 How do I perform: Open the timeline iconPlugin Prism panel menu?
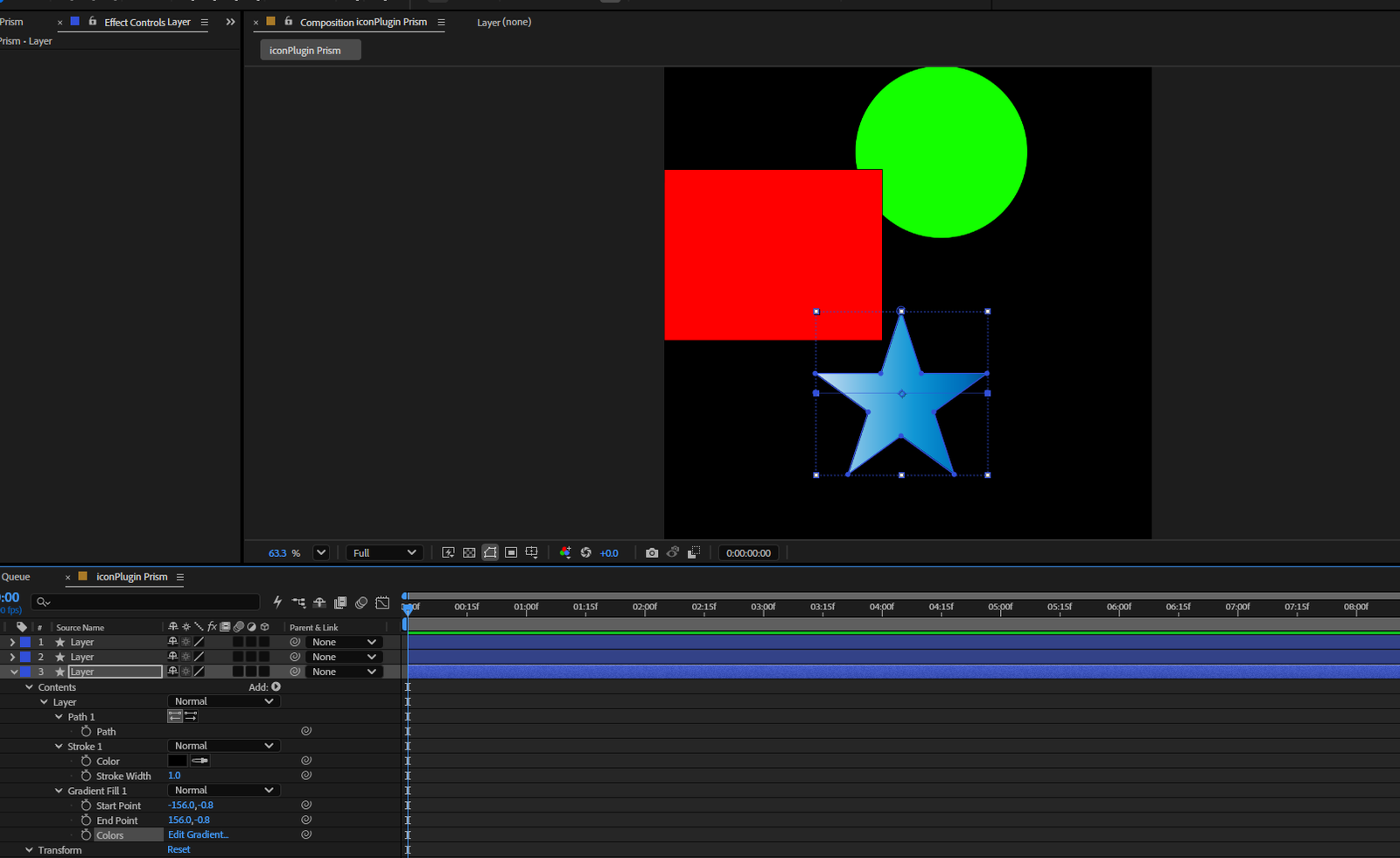pyautogui.click(x=180, y=577)
